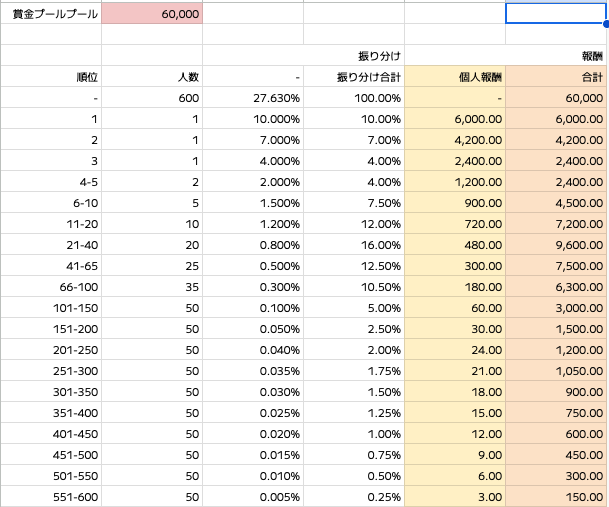This screenshot has height=507, width=609.
Task: Select the 個人報酬 column header
Action: (x=455, y=77)
